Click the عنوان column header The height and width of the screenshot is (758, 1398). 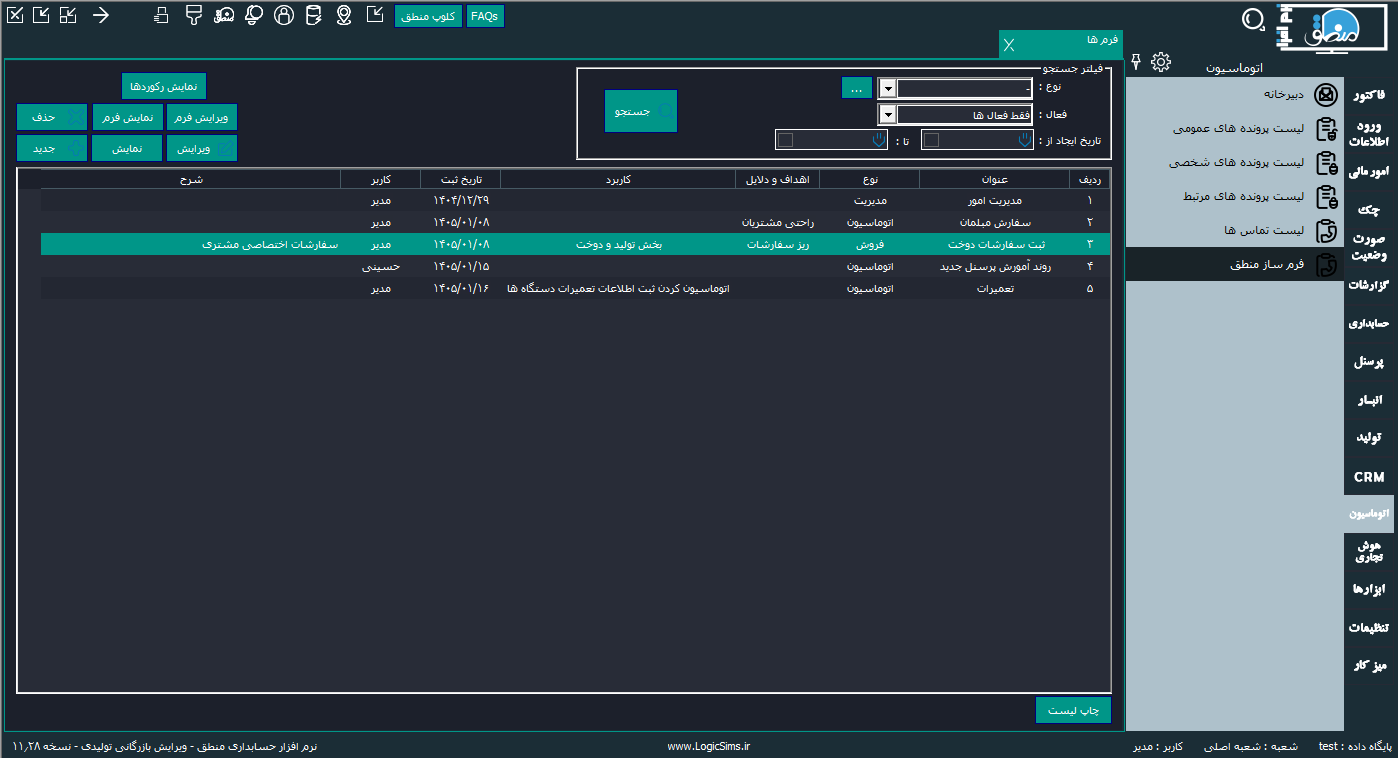tap(994, 179)
